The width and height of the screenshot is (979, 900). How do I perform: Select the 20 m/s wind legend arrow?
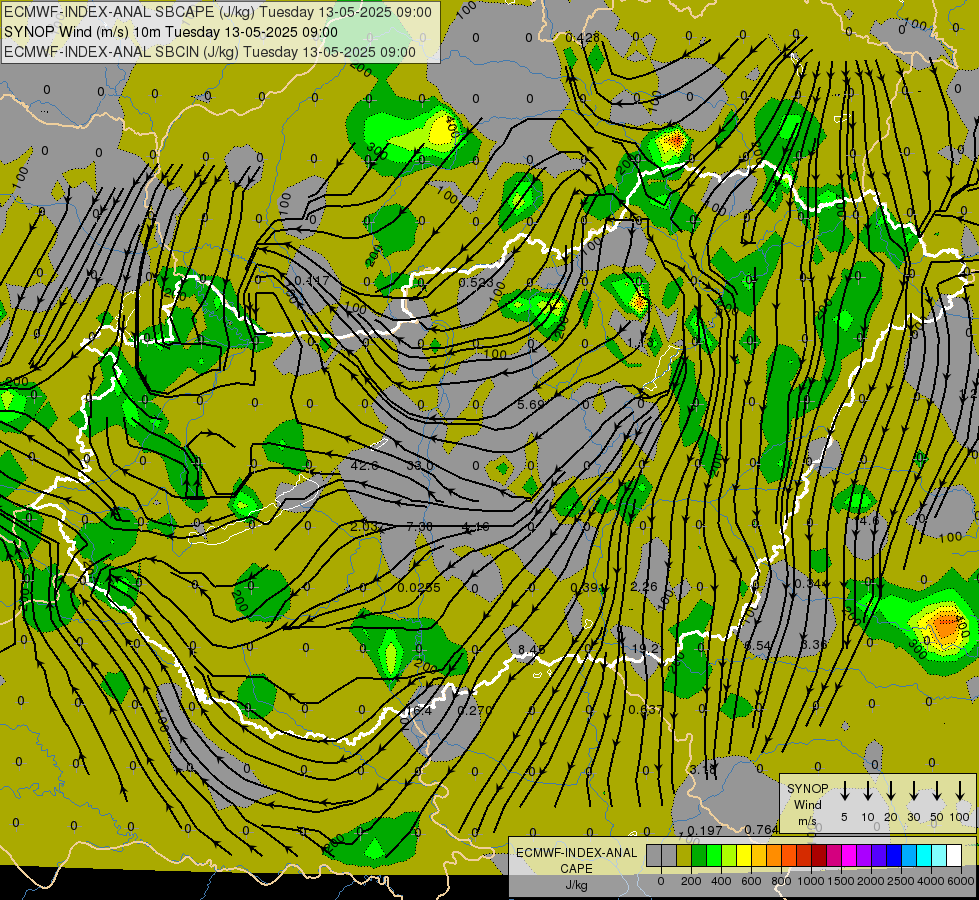(891, 791)
